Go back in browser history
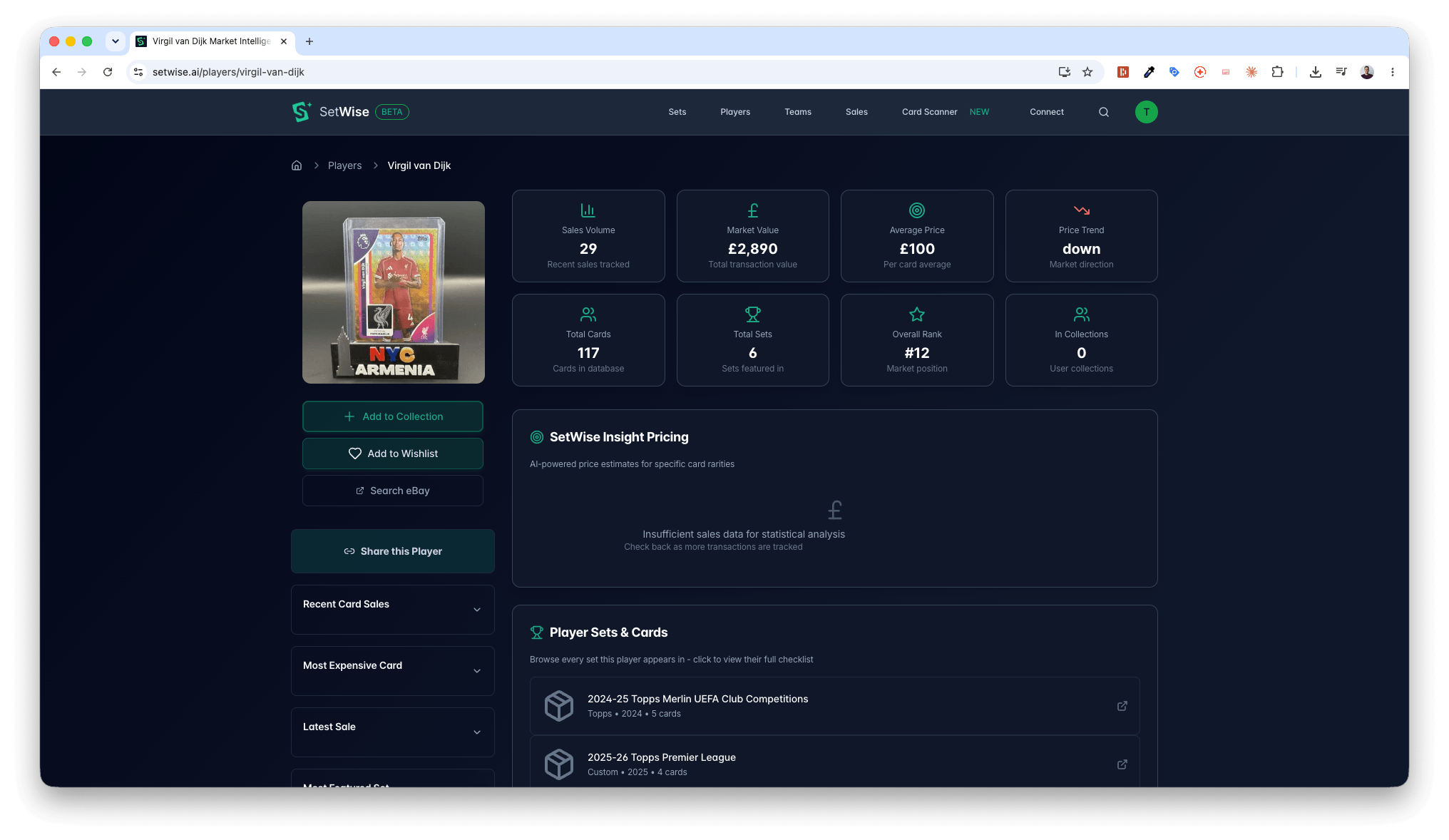The image size is (1449, 840). click(x=56, y=72)
